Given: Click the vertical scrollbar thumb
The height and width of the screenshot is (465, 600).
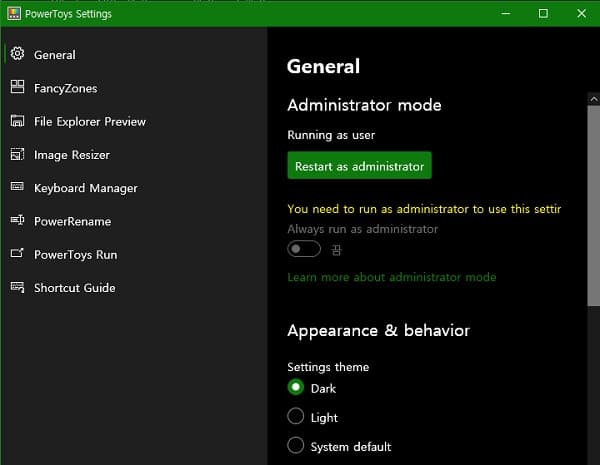Looking at the screenshot, I should coord(593,206).
